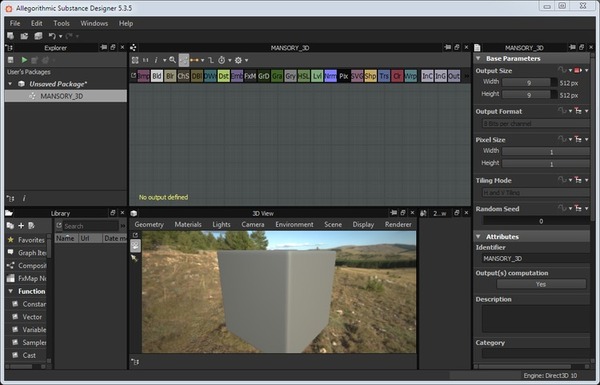Add a Gradient Dynamic (GrD) node
Viewport: 600px width, 385px height.
click(264, 76)
